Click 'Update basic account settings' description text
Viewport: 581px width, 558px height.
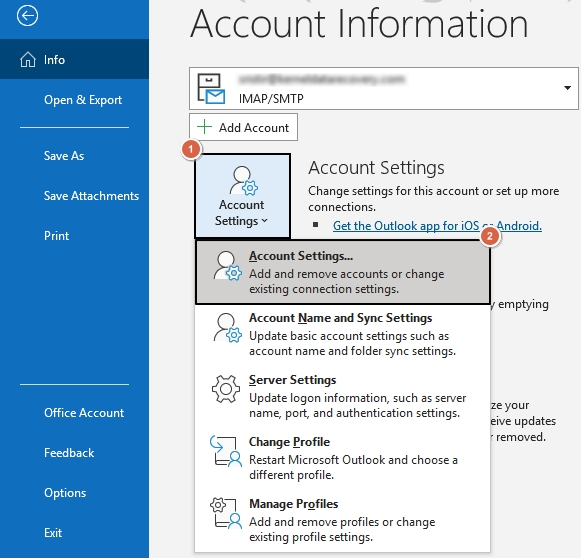[x=352, y=343]
